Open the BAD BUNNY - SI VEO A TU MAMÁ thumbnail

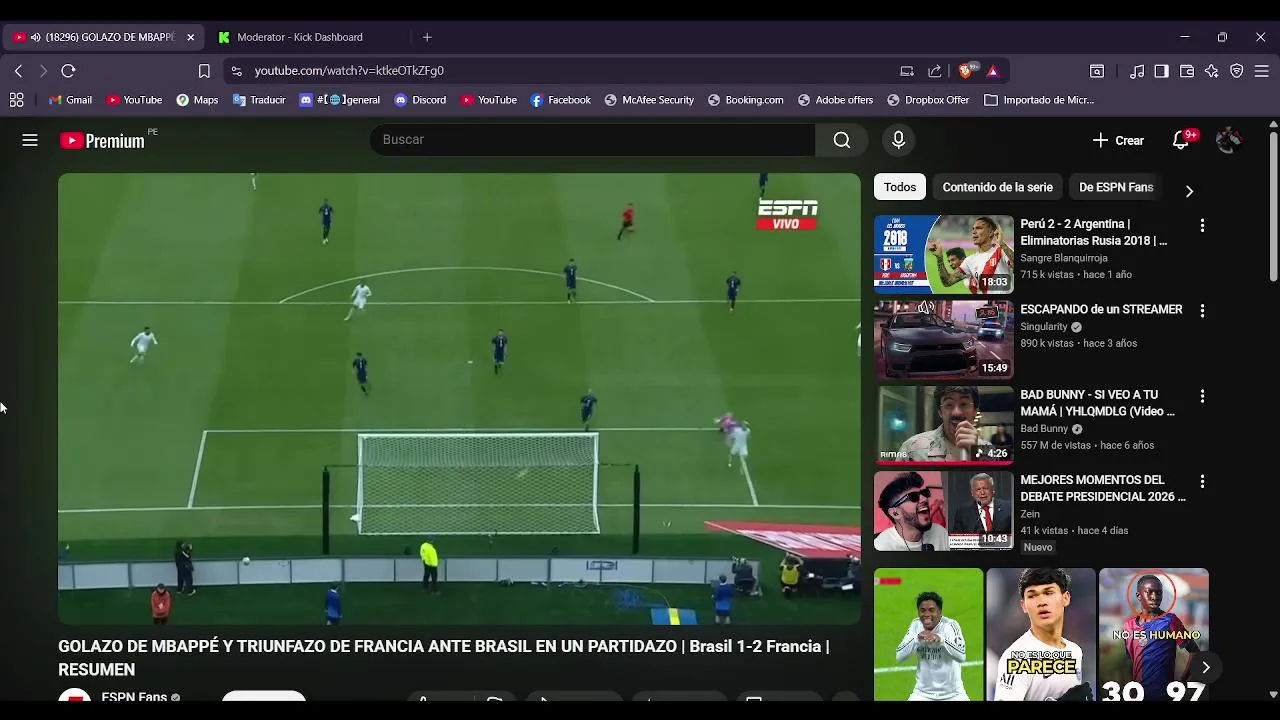pyautogui.click(x=943, y=425)
